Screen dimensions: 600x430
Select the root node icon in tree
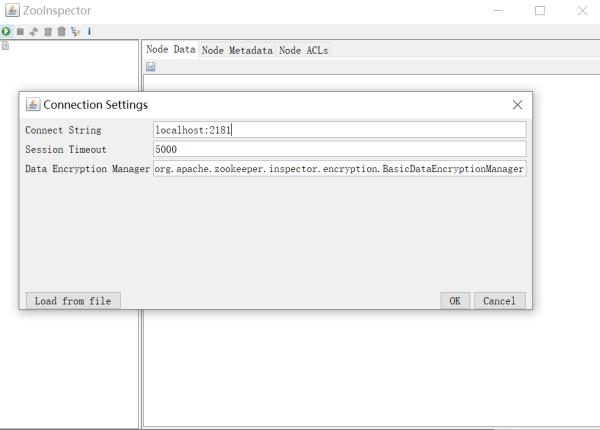[5, 46]
